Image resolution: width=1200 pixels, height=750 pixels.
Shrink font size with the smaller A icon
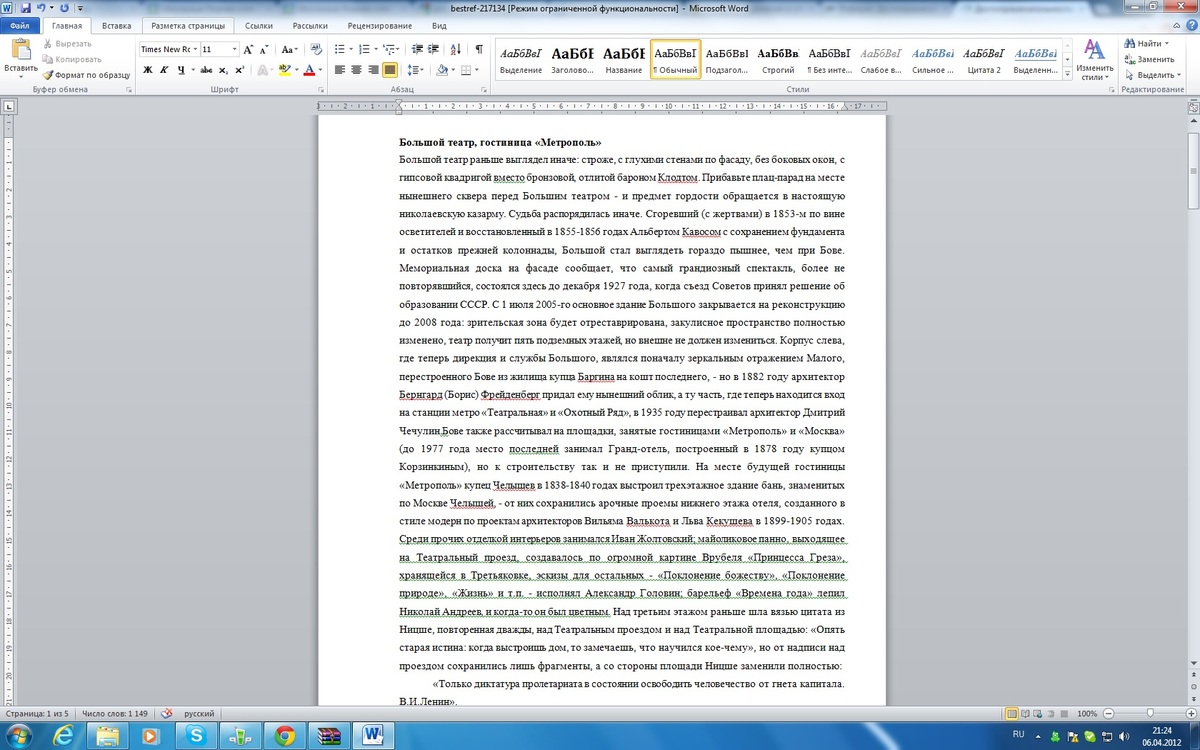264,49
